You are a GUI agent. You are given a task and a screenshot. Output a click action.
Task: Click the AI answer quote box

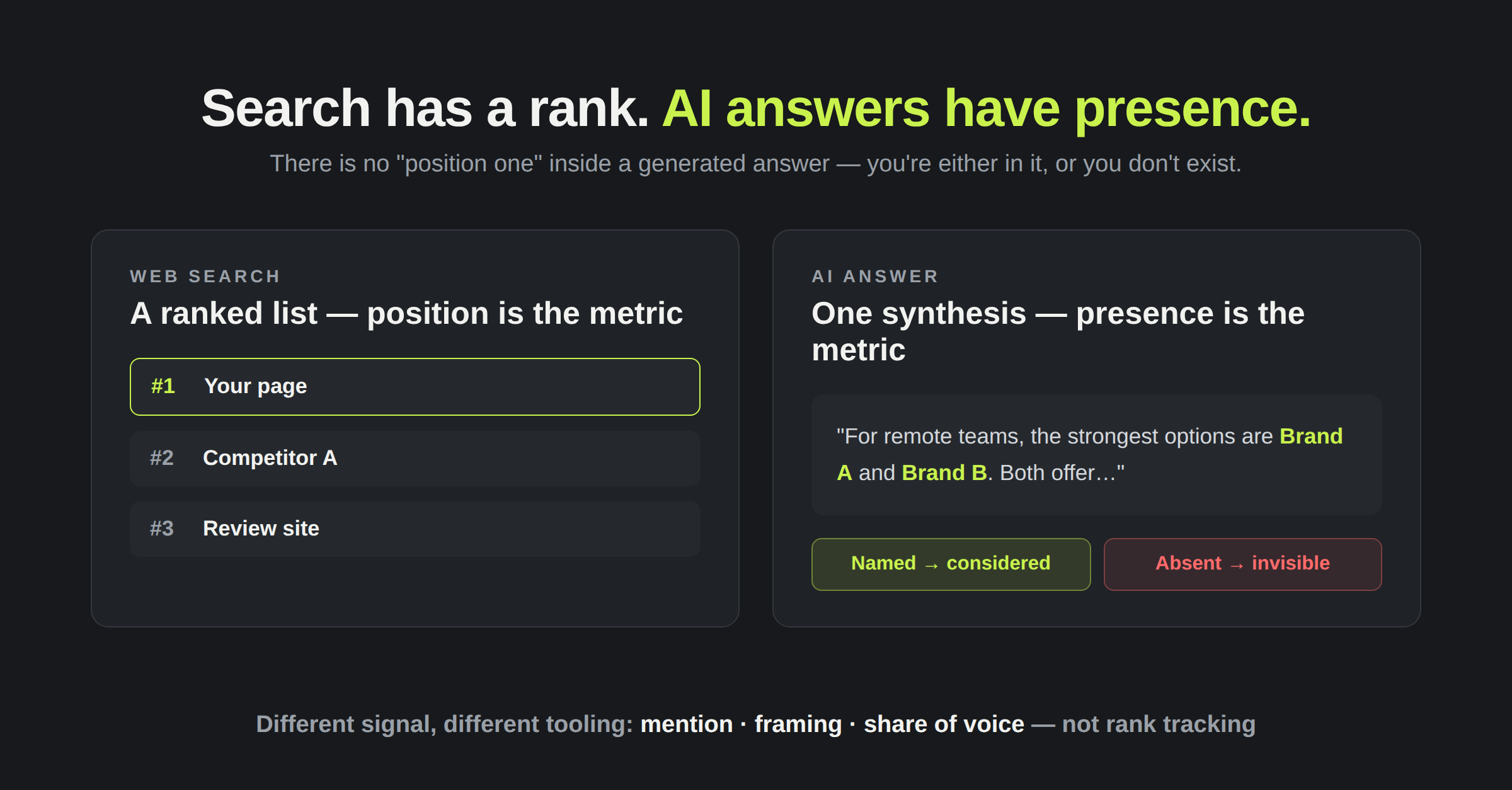click(x=1096, y=455)
